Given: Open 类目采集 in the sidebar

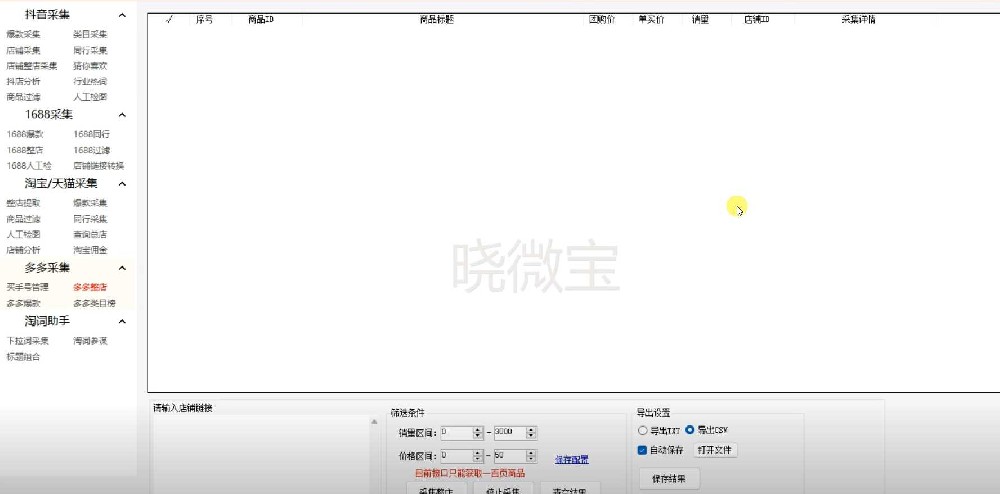Looking at the screenshot, I should 91,34.
